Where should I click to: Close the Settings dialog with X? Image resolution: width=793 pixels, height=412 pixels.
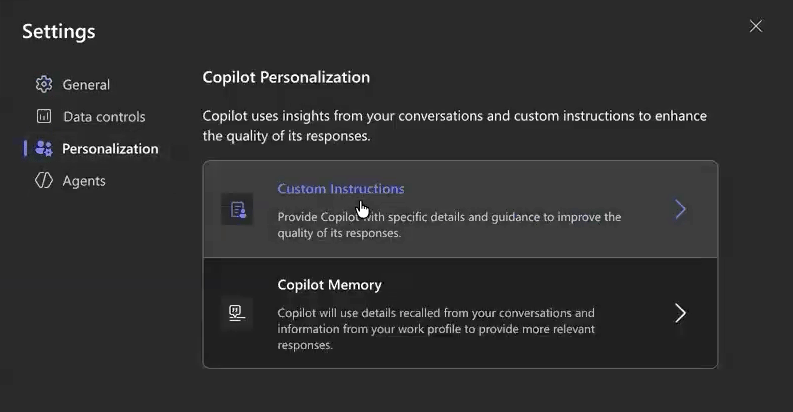(x=756, y=26)
